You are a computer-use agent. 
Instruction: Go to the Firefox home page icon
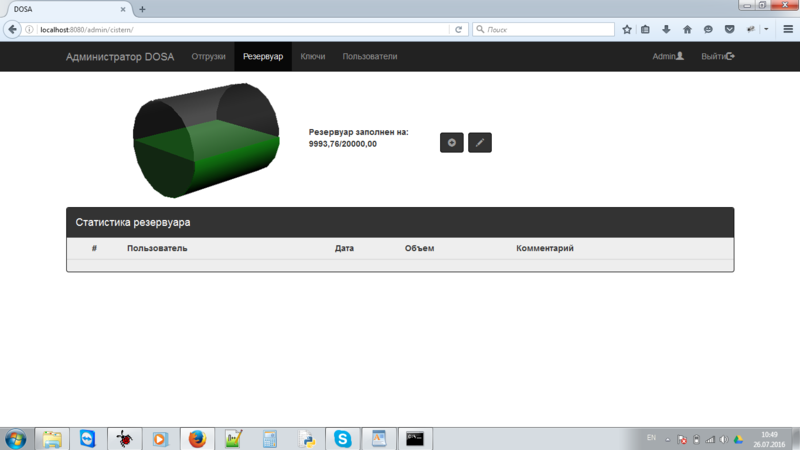[x=687, y=30]
